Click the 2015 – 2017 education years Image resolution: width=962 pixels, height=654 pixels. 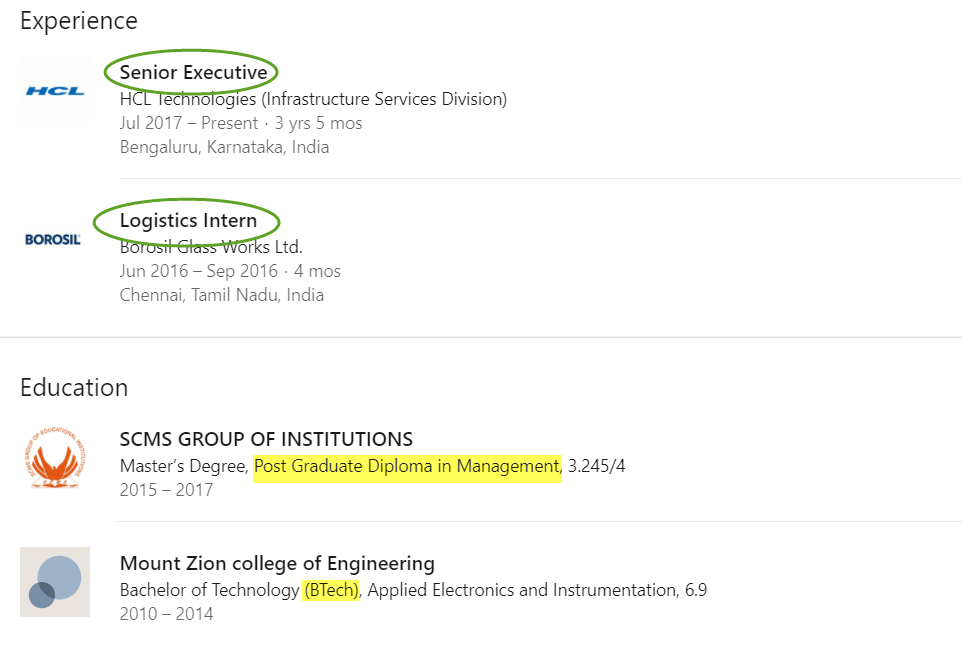click(x=166, y=490)
